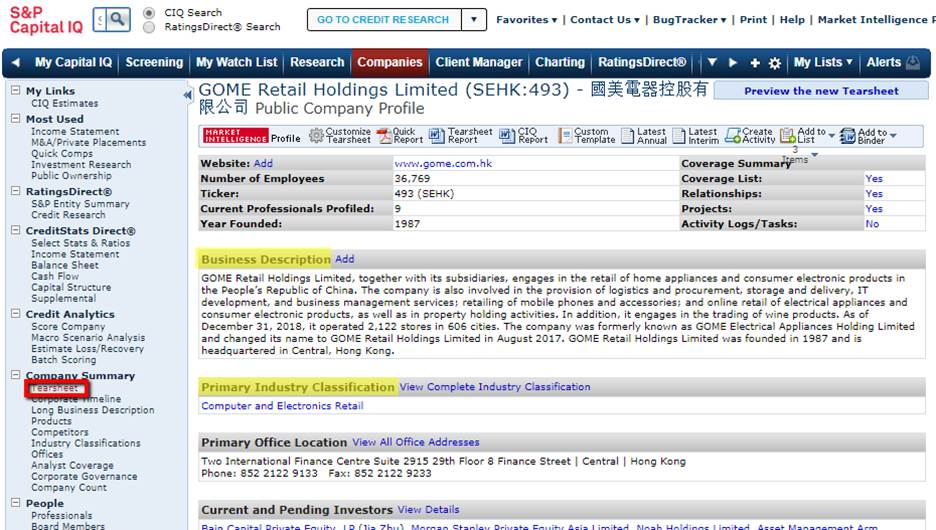Image resolution: width=936 pixels, height=530 pixels.
Task: Click View Details for investors
Action: [x=429, y=510]
